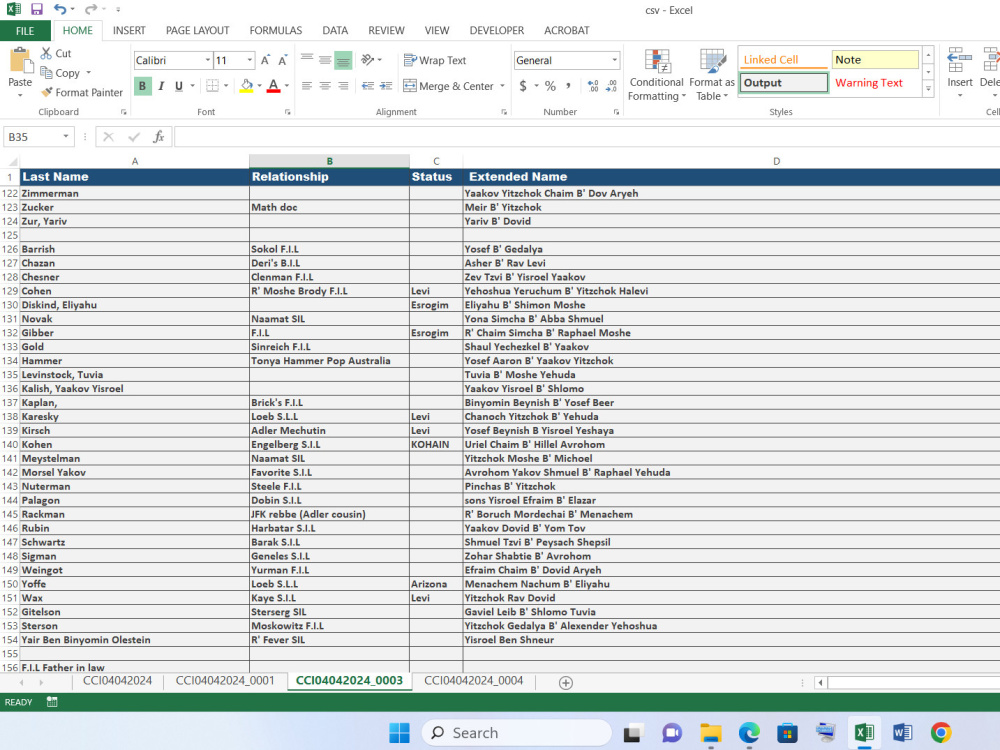Click the Borders icon
This screenshot has height=750, width=1000.
click(x=212, y=85)
